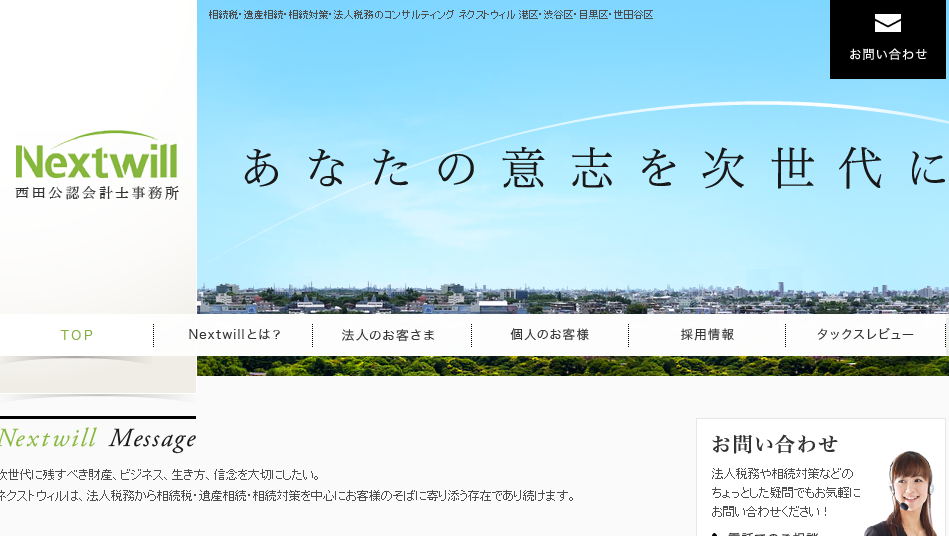Click the sidebar text starting 法人税務や相続対策などの
The height and width of the screenshot is (536, 949).
[782, 473]
